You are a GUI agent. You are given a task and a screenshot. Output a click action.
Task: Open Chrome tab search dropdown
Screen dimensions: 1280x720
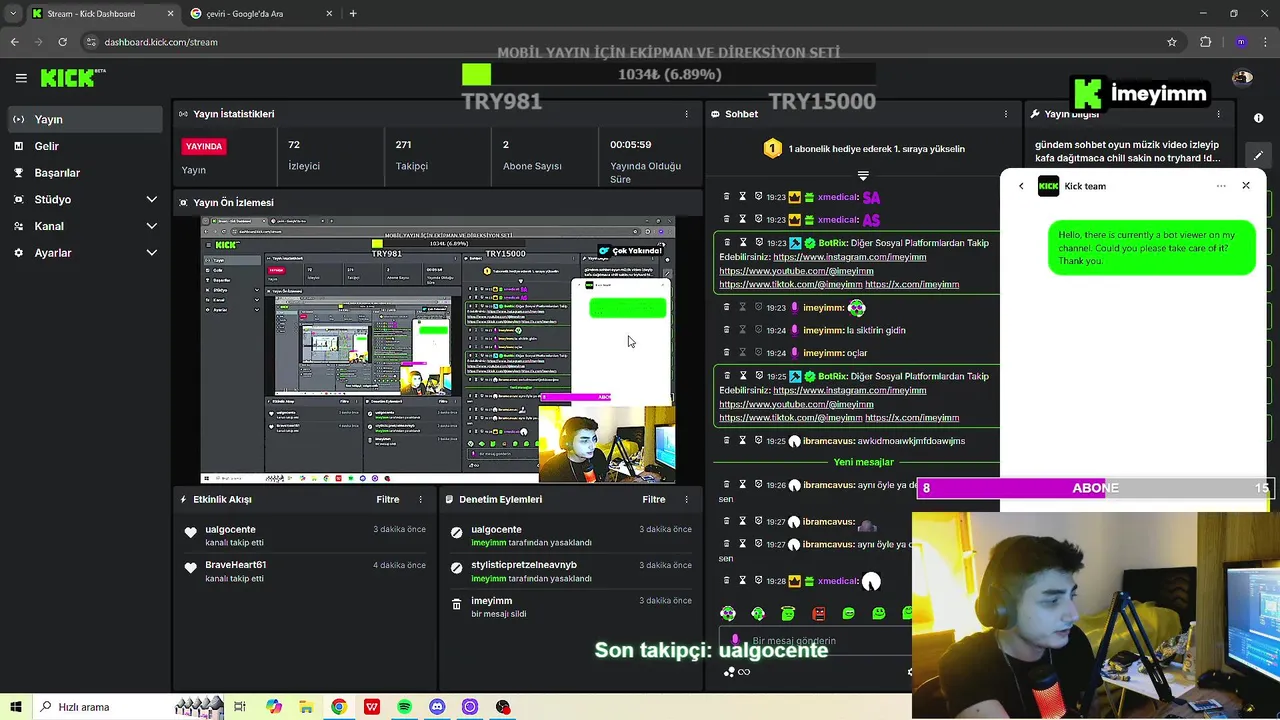pos(13,14)
